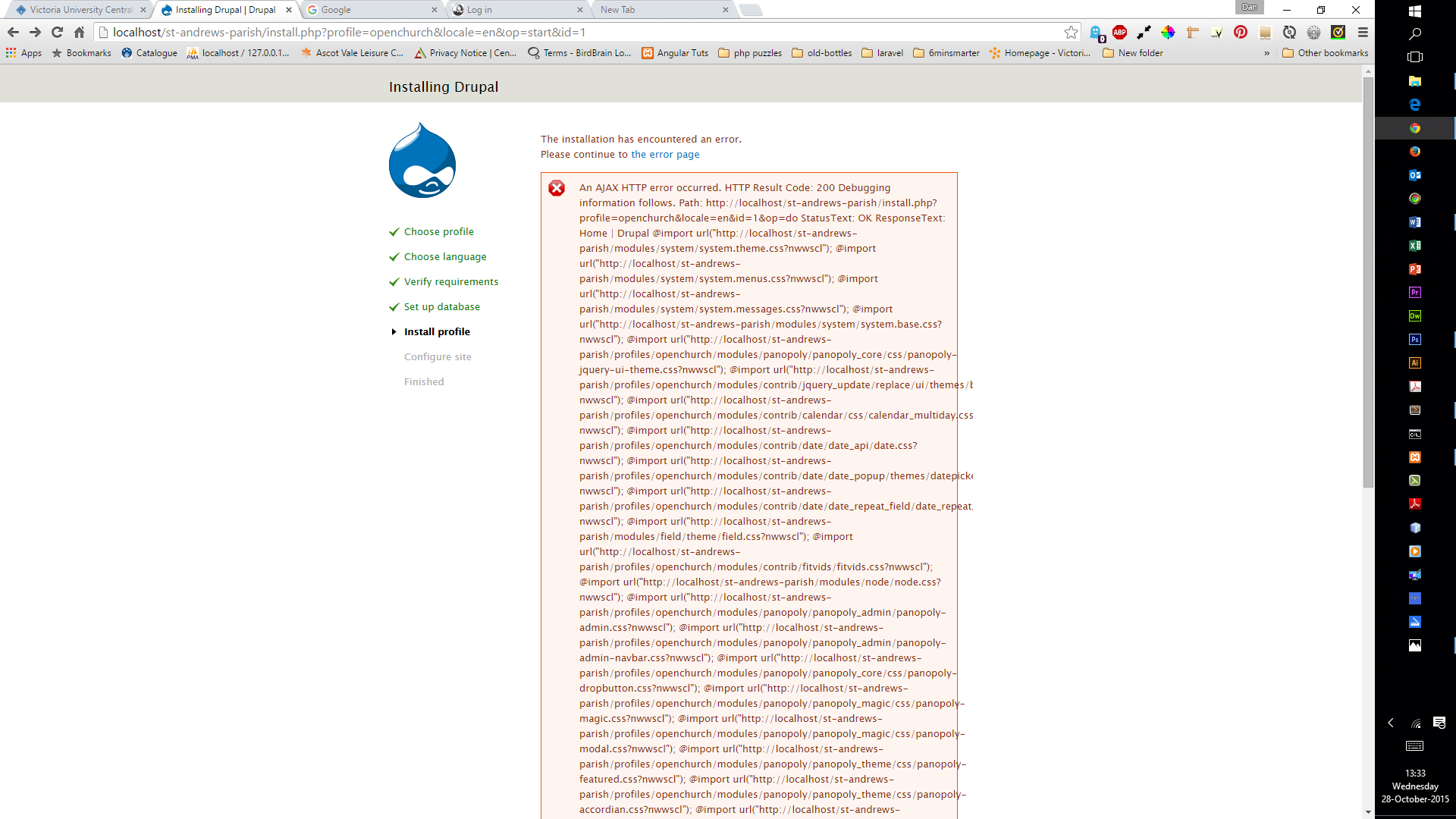Open Ascot Vale Leisure bookmark
Viewport: 1456px width, 819px height.
pos(353,53)
